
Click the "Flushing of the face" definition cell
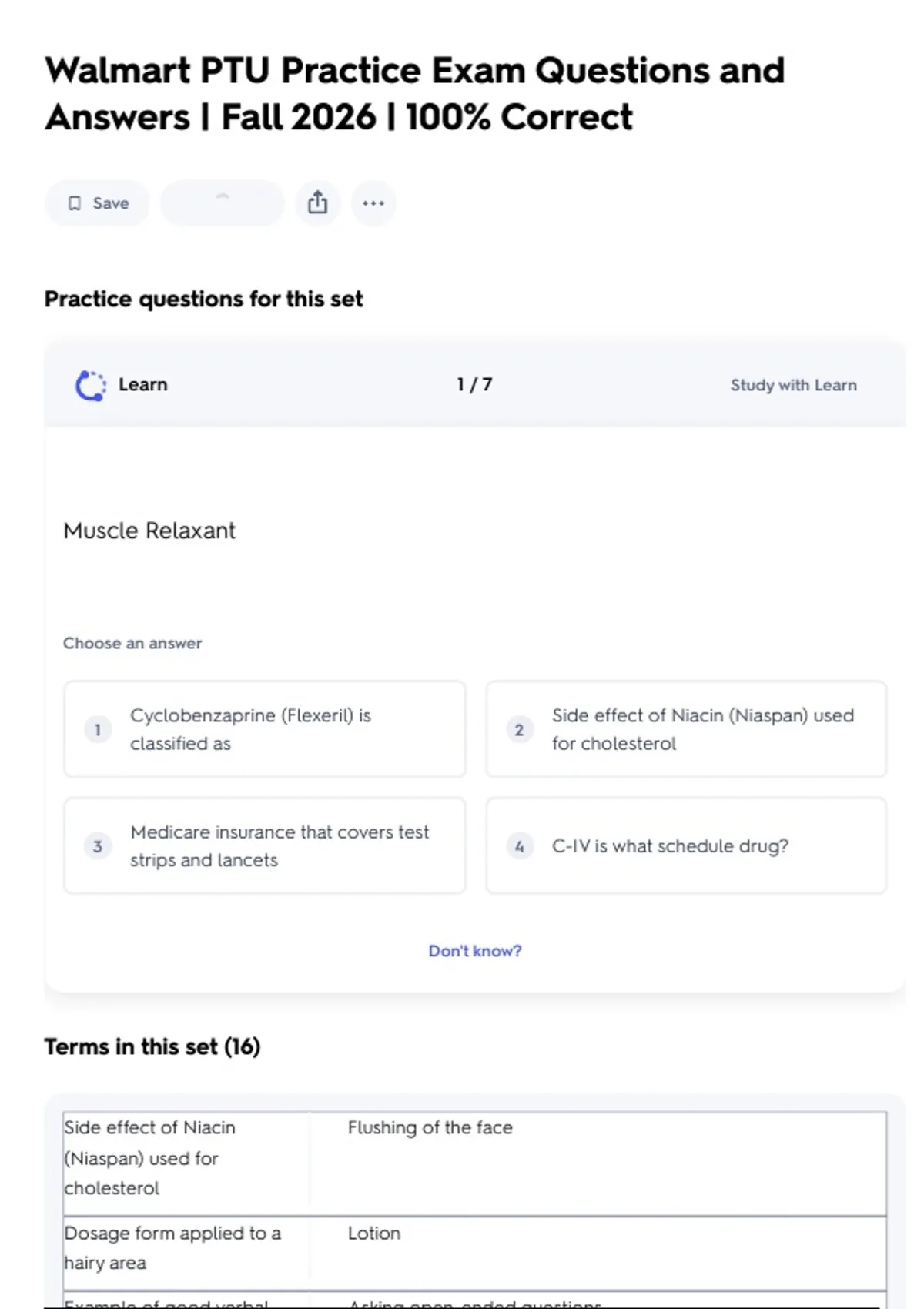(430, 1127)
